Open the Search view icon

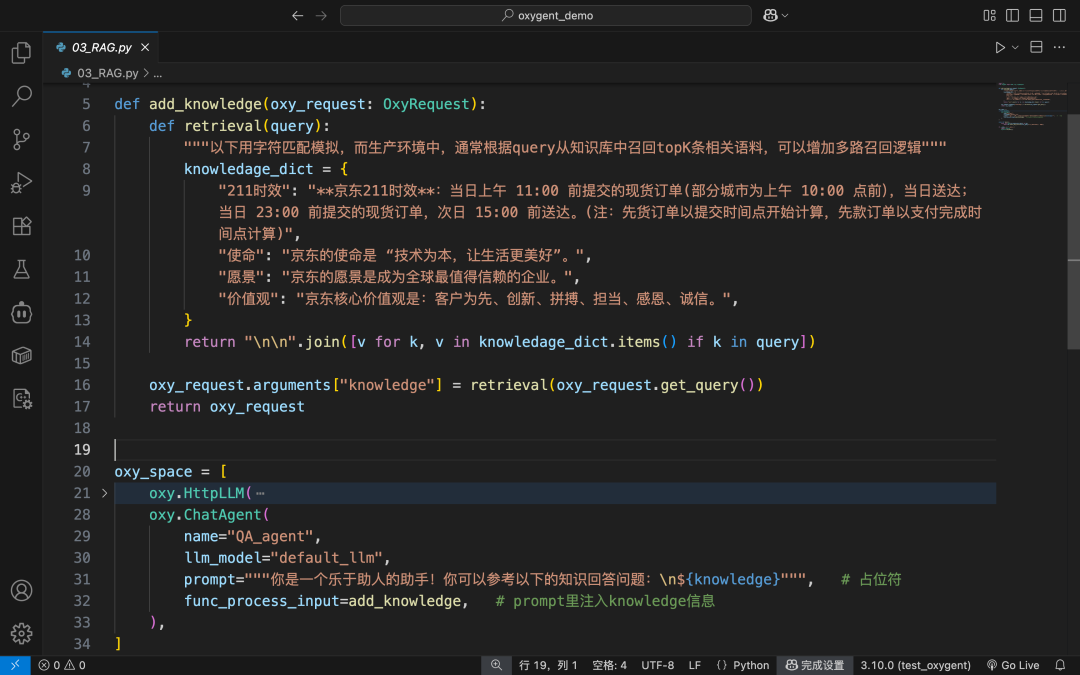tap(21, 96)
